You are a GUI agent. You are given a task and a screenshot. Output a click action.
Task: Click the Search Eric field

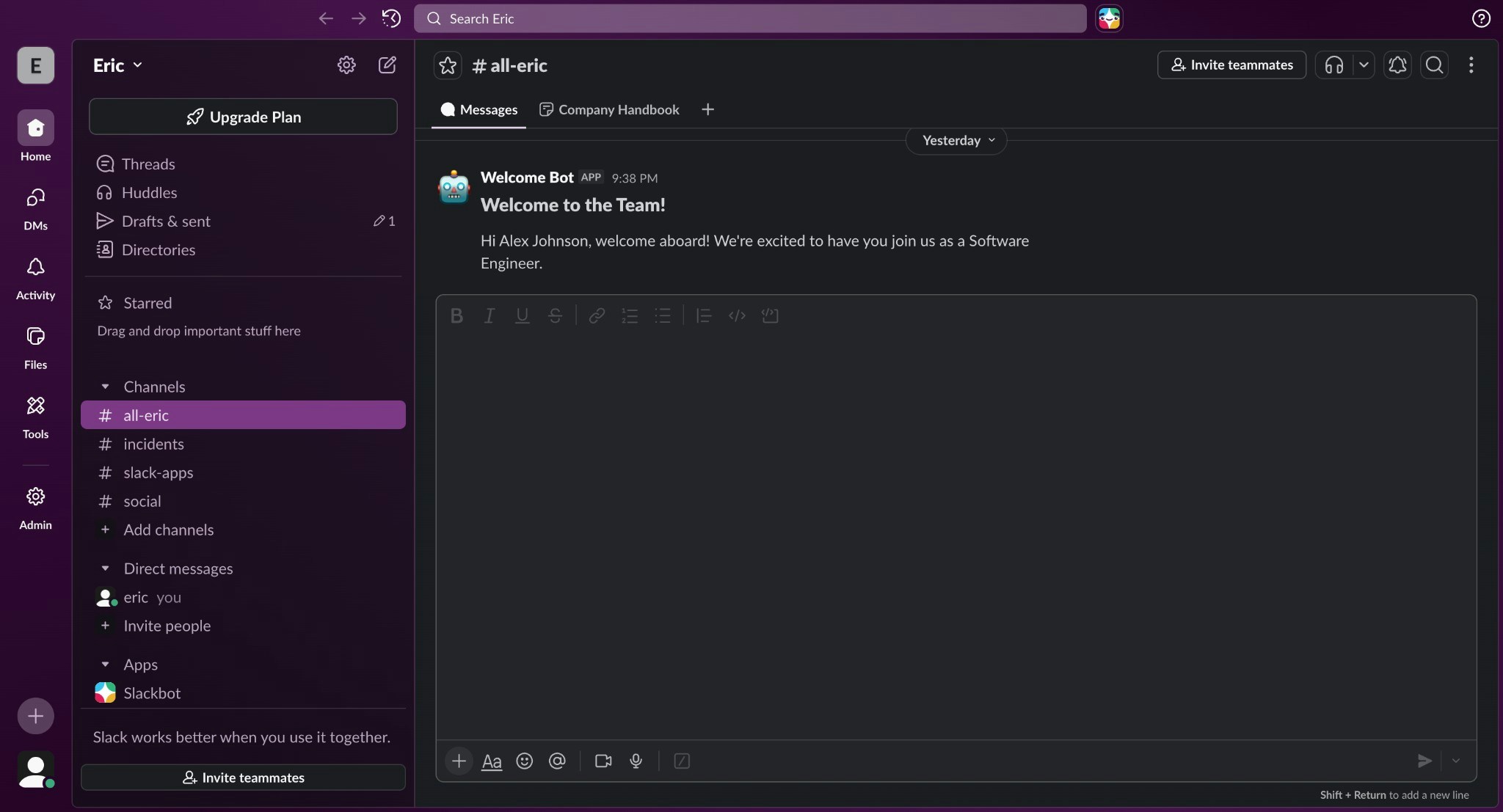point(750,18)
